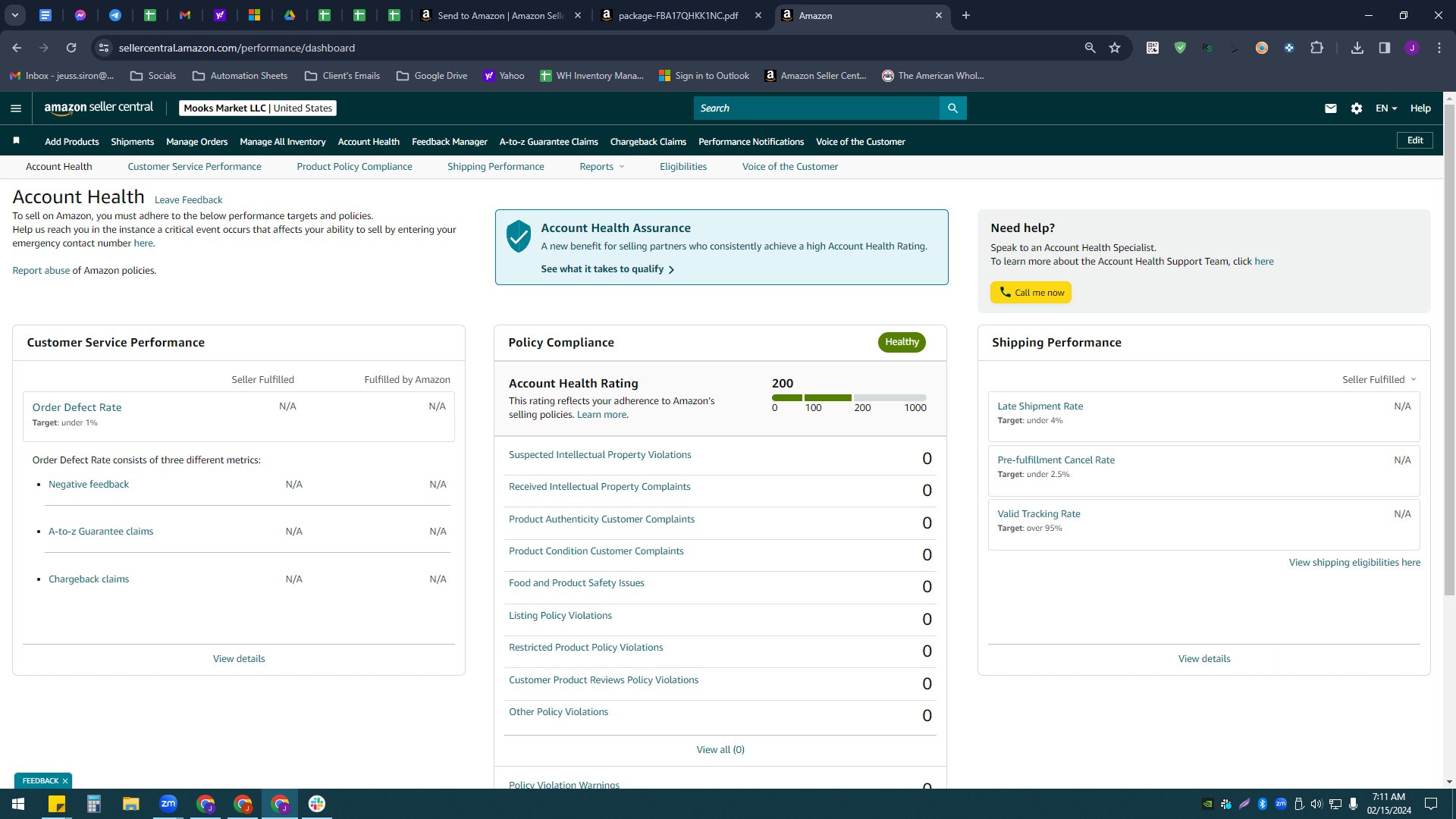This screenshot has height=819, width=1456.
Task: Open the Report abuse link
Action: click(41, 271)
